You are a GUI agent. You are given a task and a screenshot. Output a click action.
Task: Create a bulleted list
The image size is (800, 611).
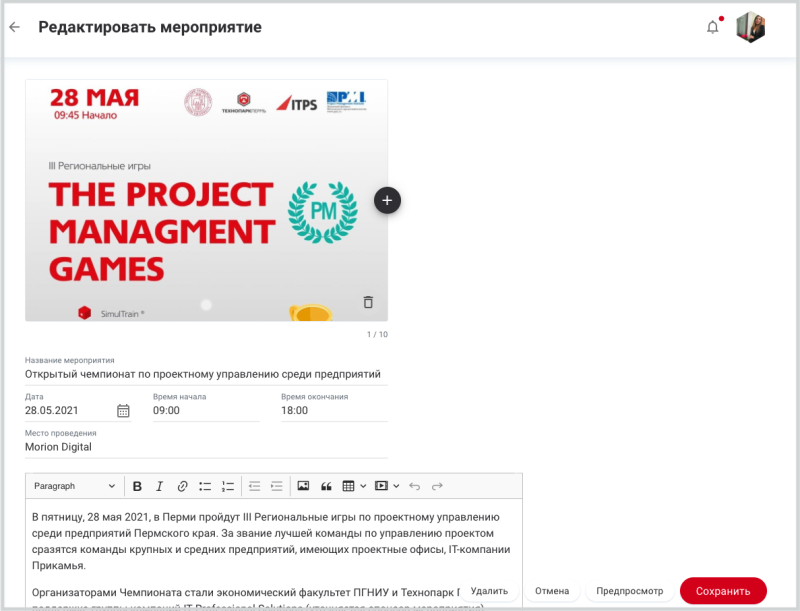point(205,486)
